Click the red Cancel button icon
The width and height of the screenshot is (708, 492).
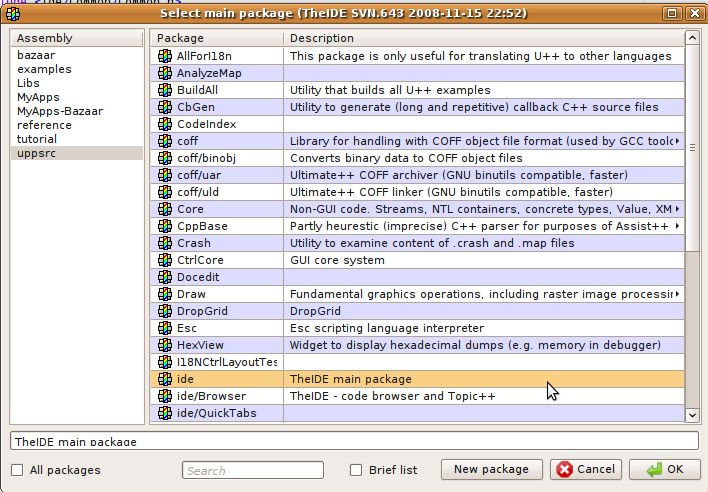[564, 470]
